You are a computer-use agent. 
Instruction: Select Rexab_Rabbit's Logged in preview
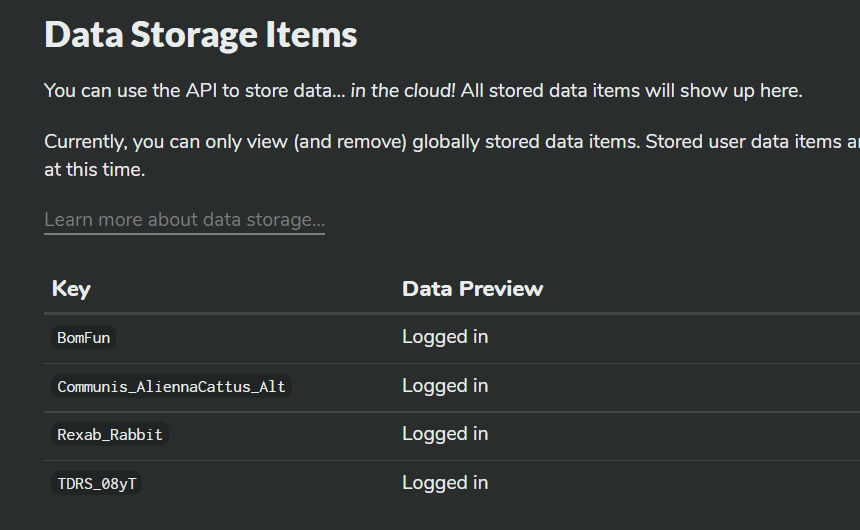445,434
